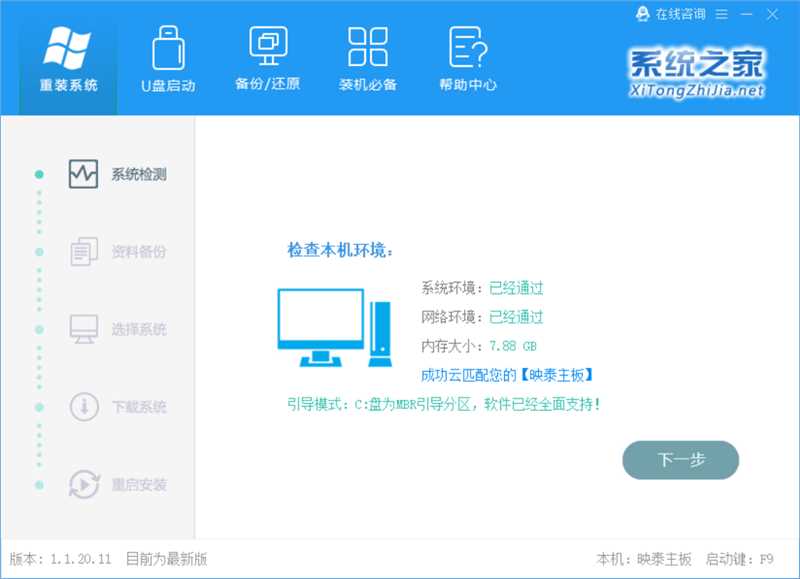Click the 启动键: F9 status label
This screenshot has height=579, width=800.
pyautogui.click(x=740, y=559)
